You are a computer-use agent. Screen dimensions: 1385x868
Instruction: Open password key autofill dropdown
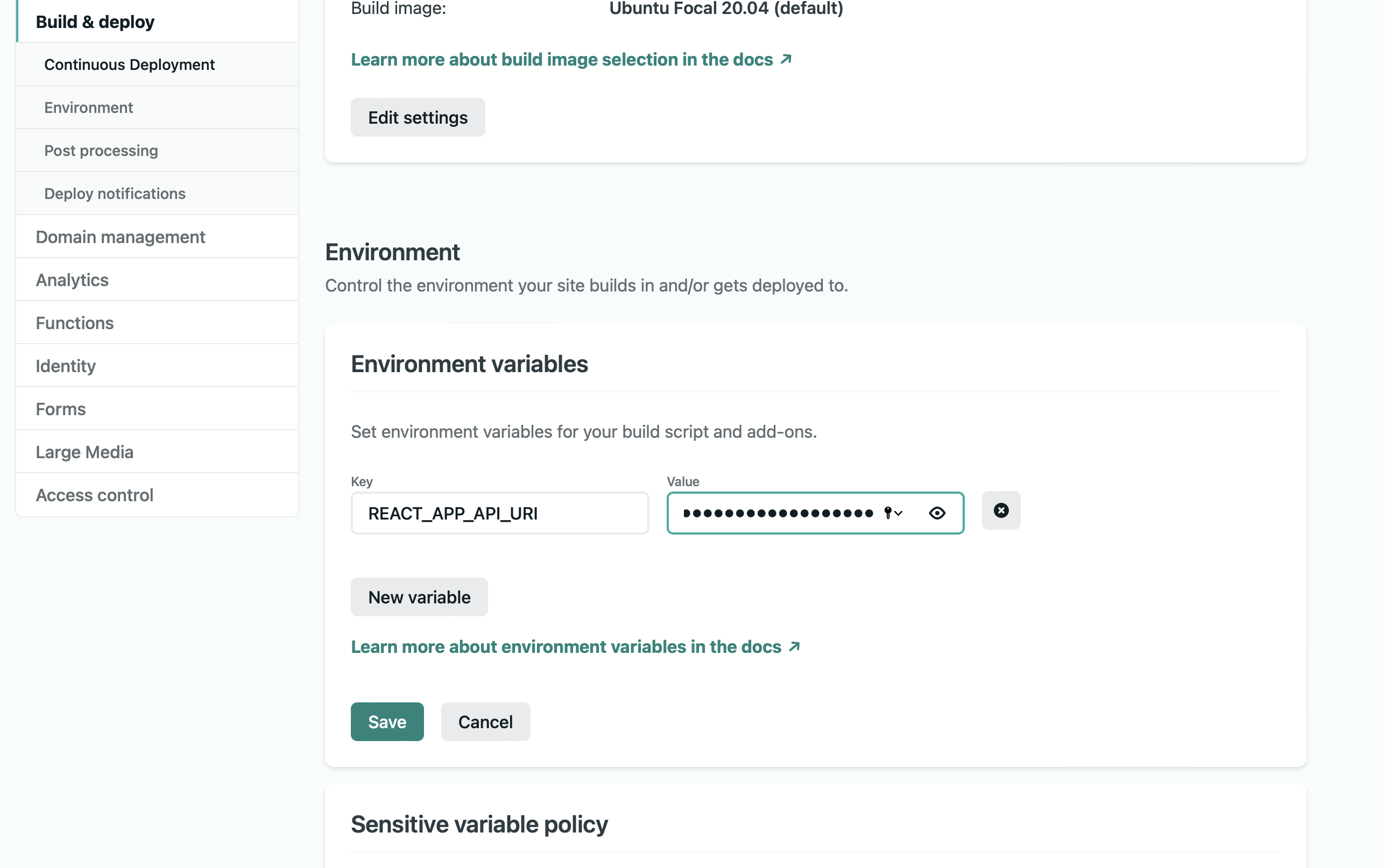(x=893, y=513)
